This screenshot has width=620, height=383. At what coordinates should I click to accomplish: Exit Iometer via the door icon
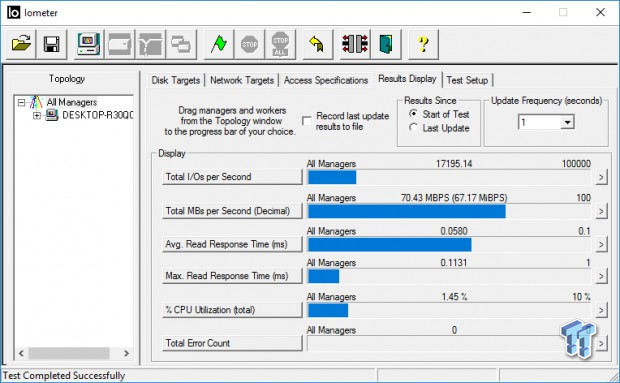coord(386,44)
